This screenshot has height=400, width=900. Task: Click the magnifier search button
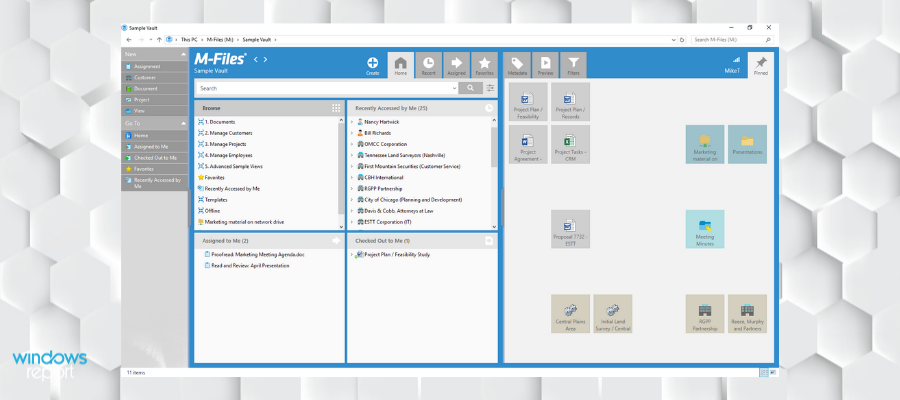click(471, 88)
